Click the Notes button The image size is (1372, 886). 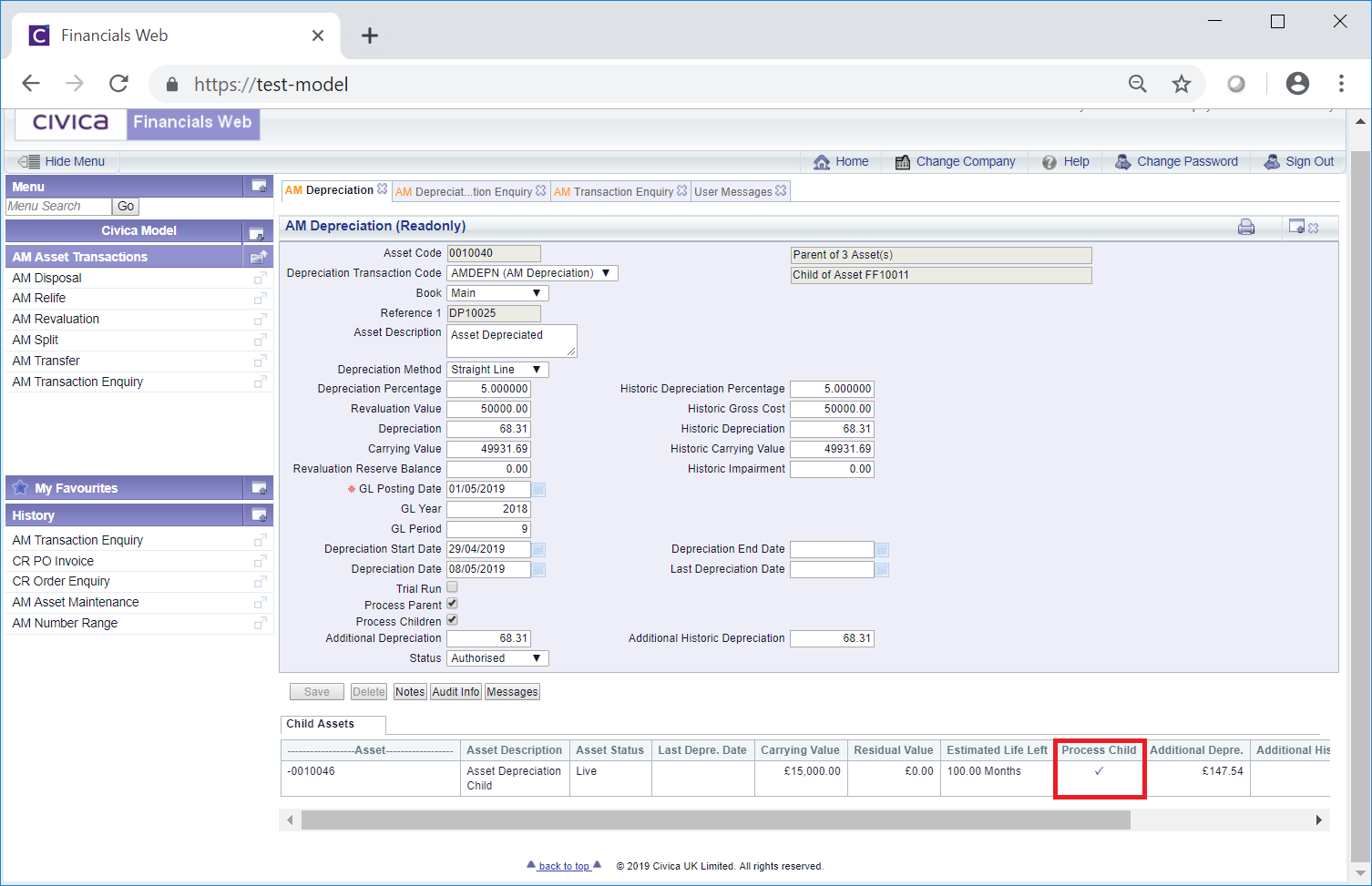tap(410, 692)
